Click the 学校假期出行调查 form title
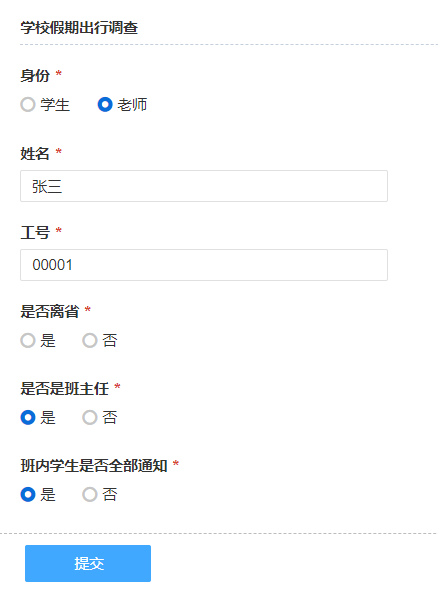Image resolution: width=438 pixels, height=595 pixels. (x=79, y=28)
